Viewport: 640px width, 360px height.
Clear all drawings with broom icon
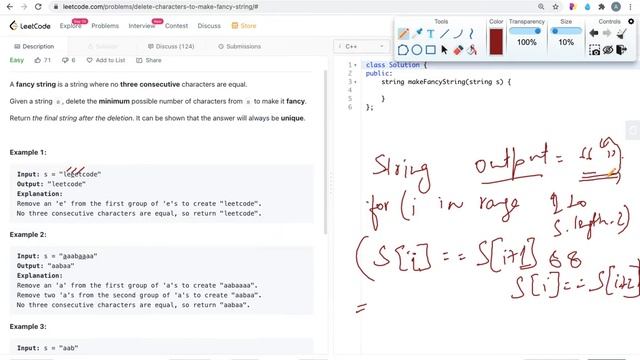[x=622, y=33]
